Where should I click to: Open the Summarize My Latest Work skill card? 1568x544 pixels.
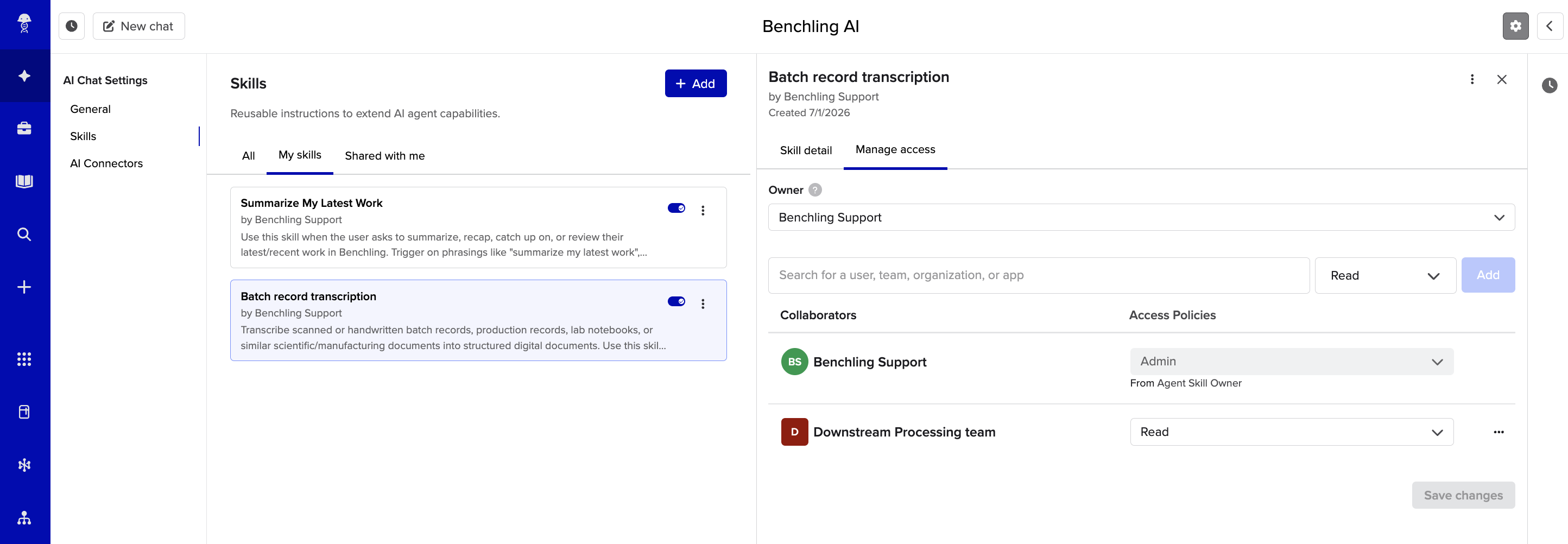(x=478, y=227)
